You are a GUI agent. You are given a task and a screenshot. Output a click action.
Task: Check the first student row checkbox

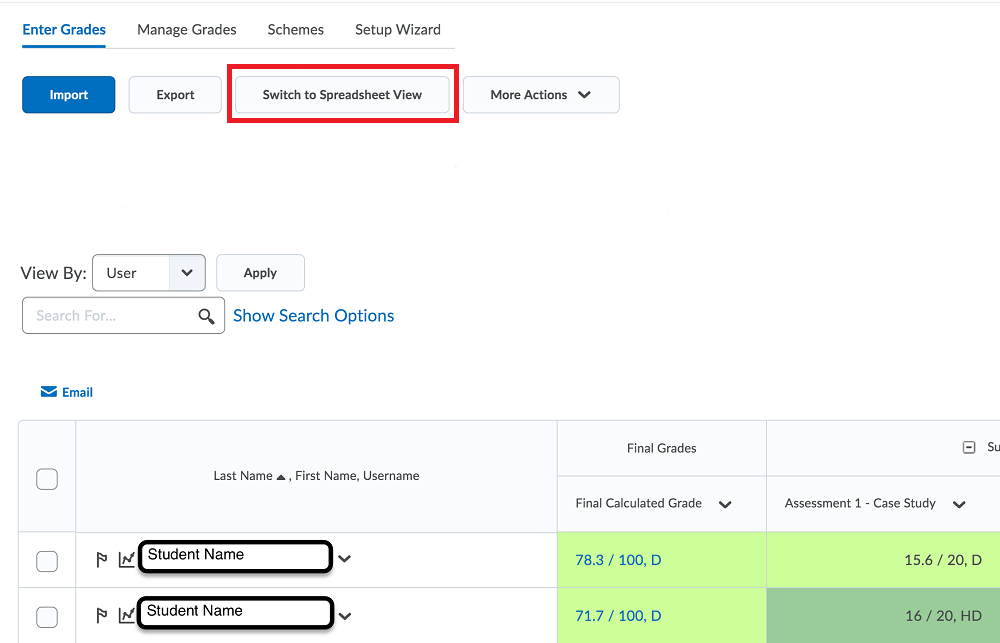47,561
